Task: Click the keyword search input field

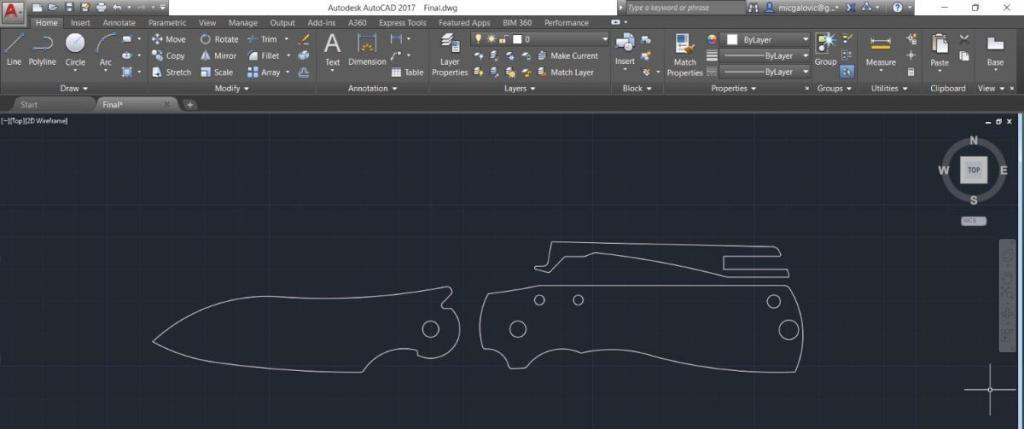Action: point(684,7)
